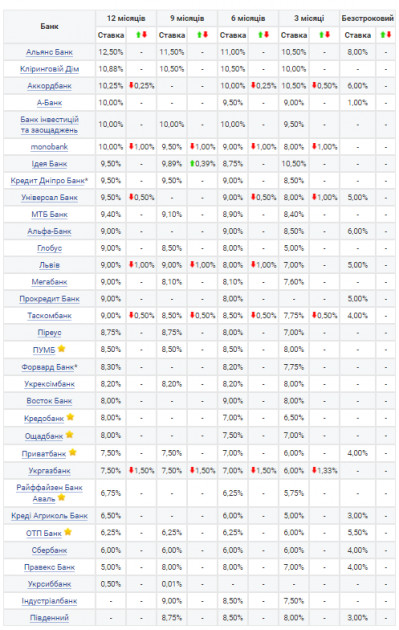Viewport: 399px width, 630px height.
Task: Click the star icon next to ОТП Банк
Action: (x=68, y=532)
